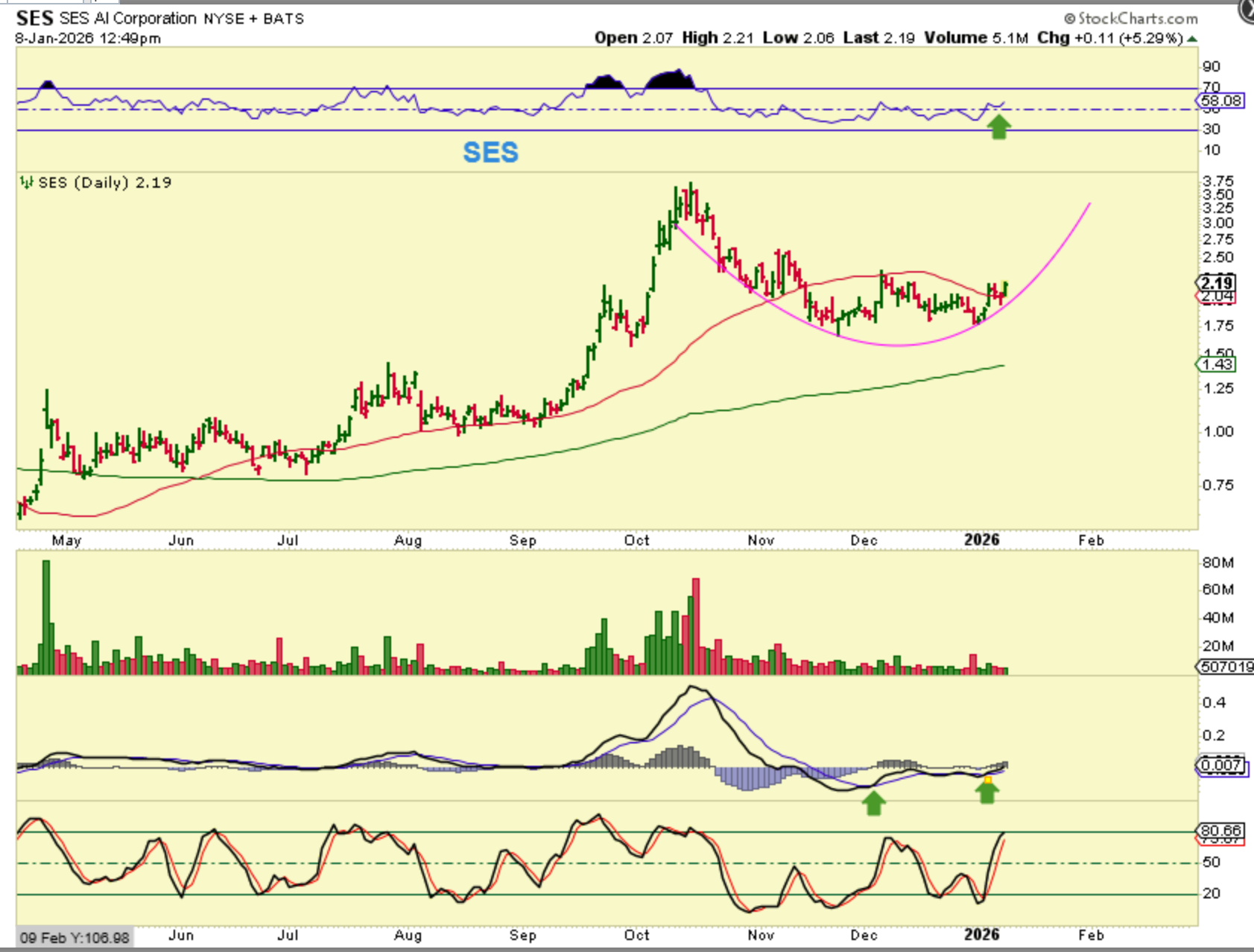
Task: Click the NYSE + BATS exchange label
Action: (254, 19)
